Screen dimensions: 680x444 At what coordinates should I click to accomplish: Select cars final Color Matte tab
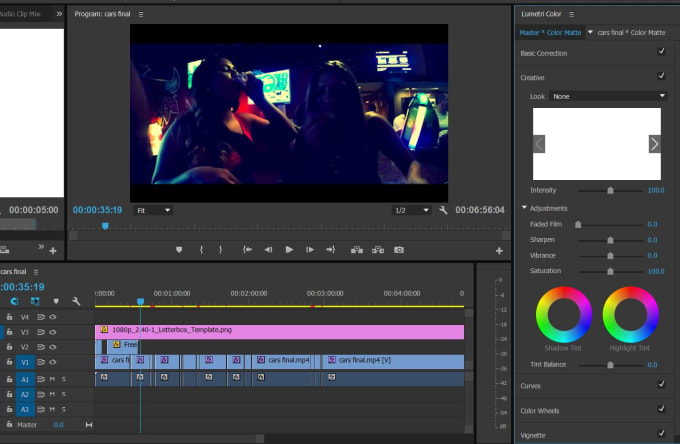click(631, 33)
